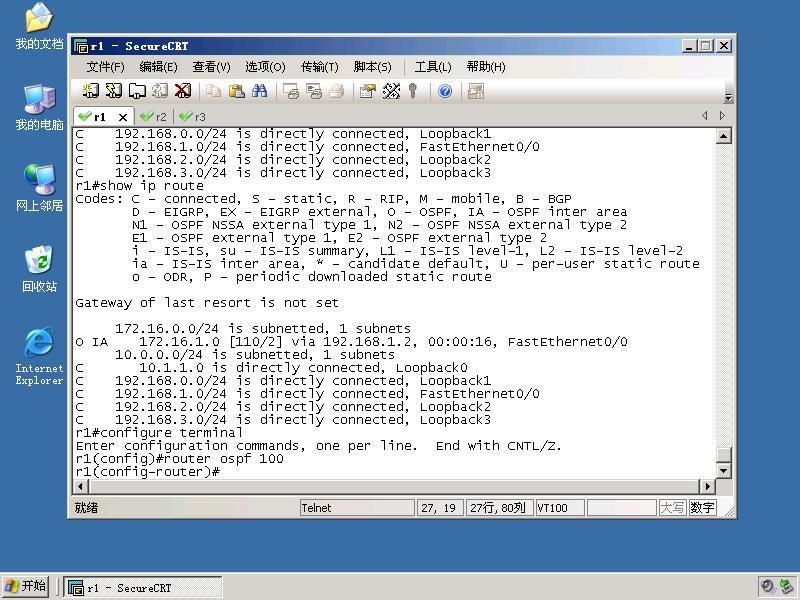Click the r1(config-router)# prompt line
This screenshot has height=600, width=800.
point(148,472)
